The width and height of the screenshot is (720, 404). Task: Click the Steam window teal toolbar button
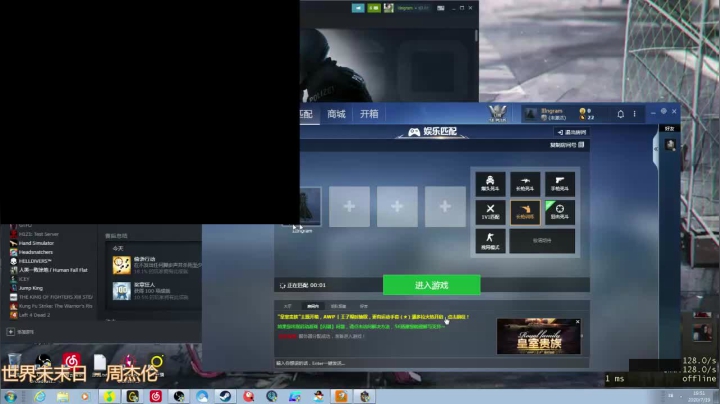[358, 8]
